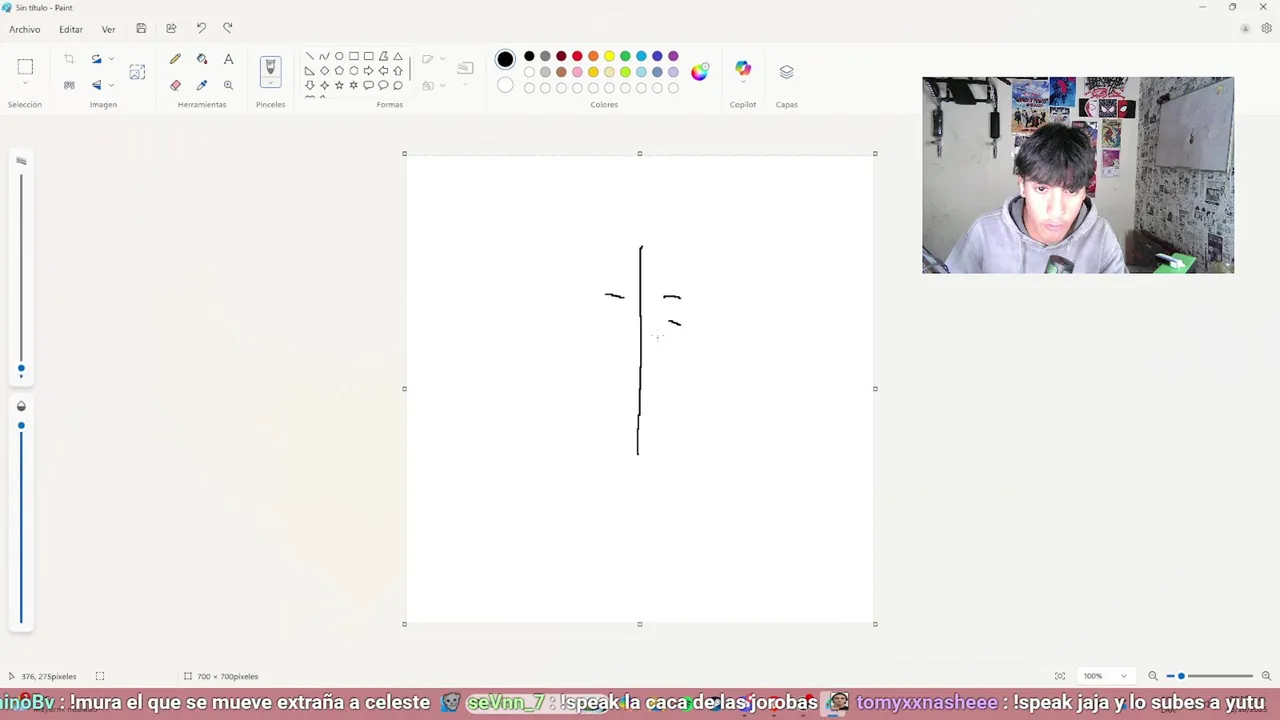The width and height of the screenshot is (1280, 720).
Task: Redo the last undone action
Action: [x=227, y=28]
